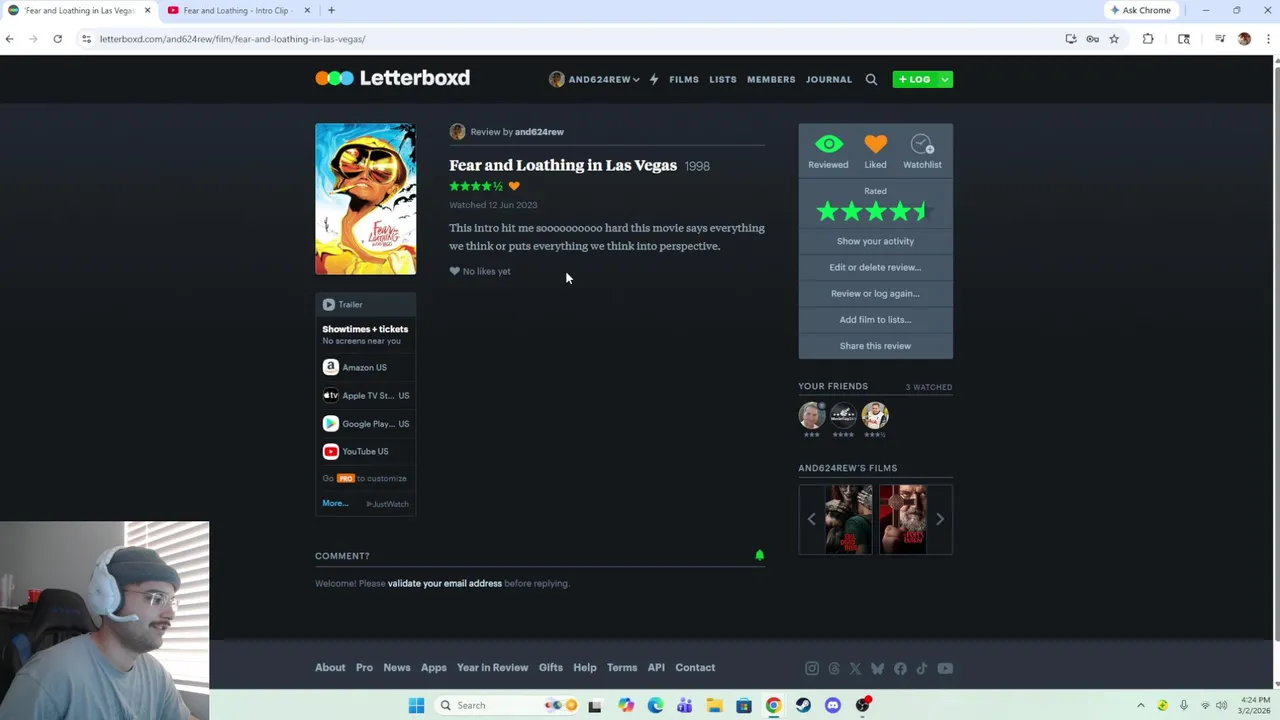Show next film in AND624REW's films

click(939, 519)
